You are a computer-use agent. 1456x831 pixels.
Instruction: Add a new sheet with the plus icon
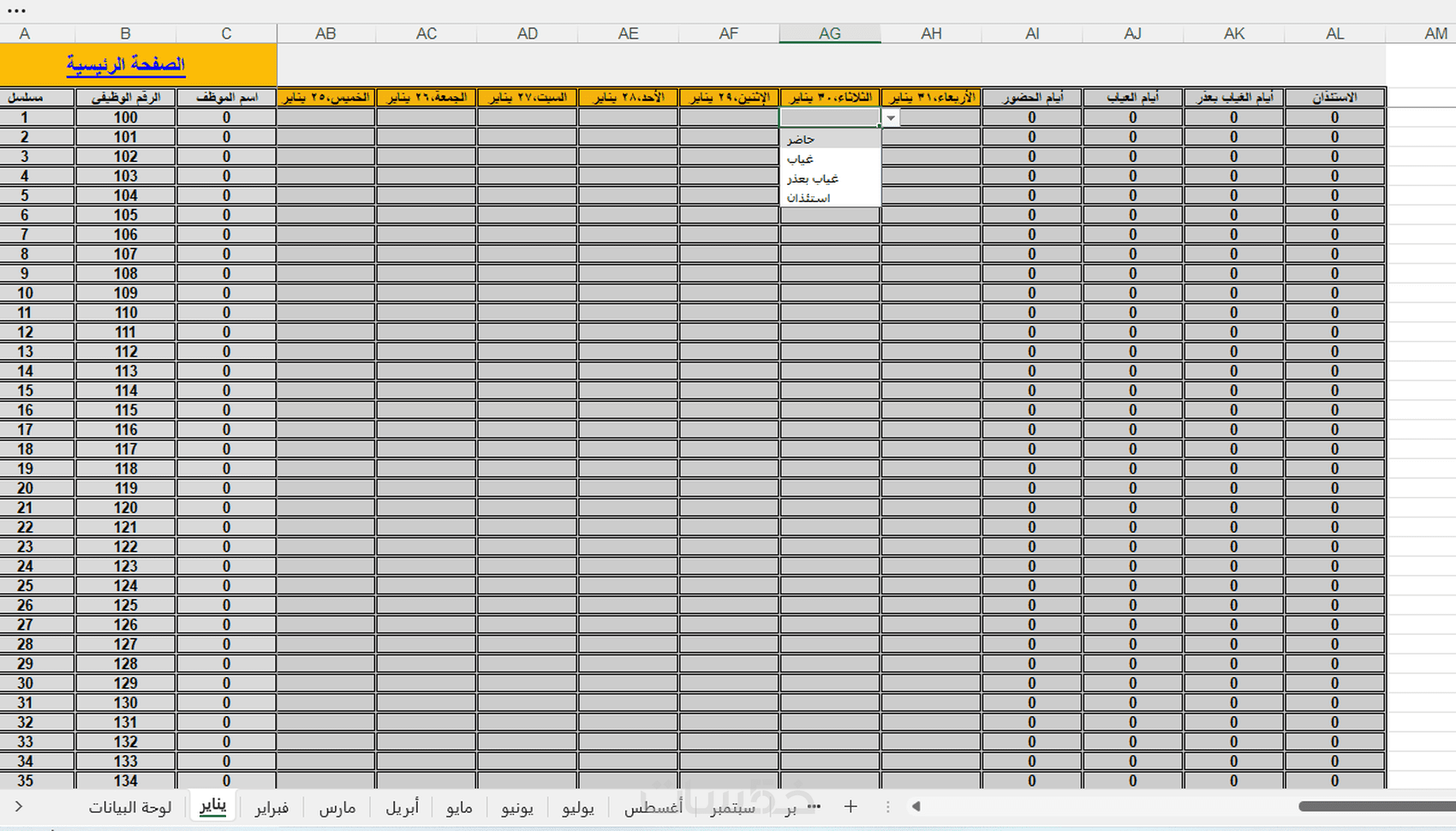pyautogui.click(x=850, y=806)
